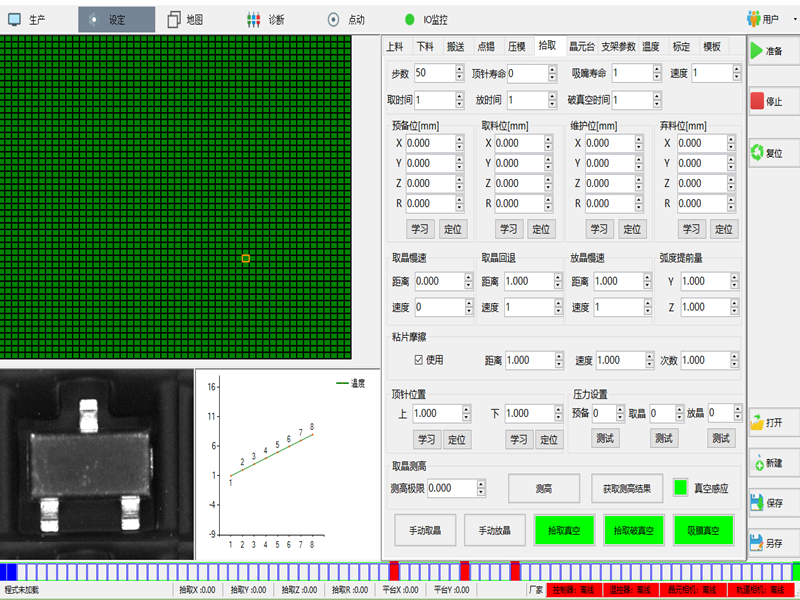Click 定位 under 取料位
Screen dimensions: 800x600
point(541,229)
